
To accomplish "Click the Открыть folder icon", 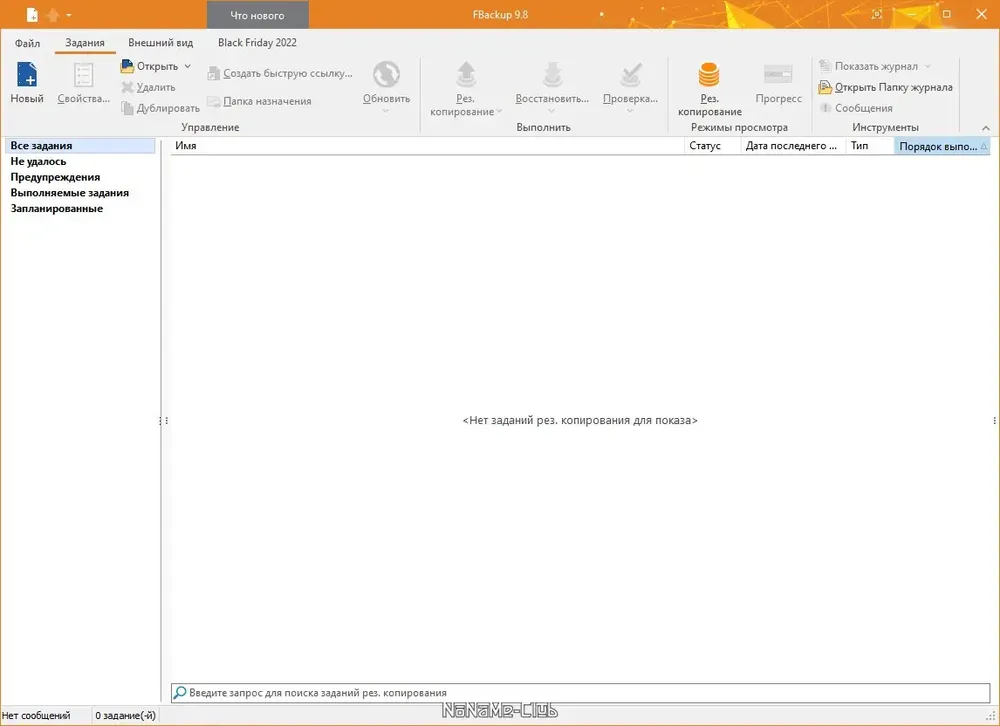I will [128, 66].
